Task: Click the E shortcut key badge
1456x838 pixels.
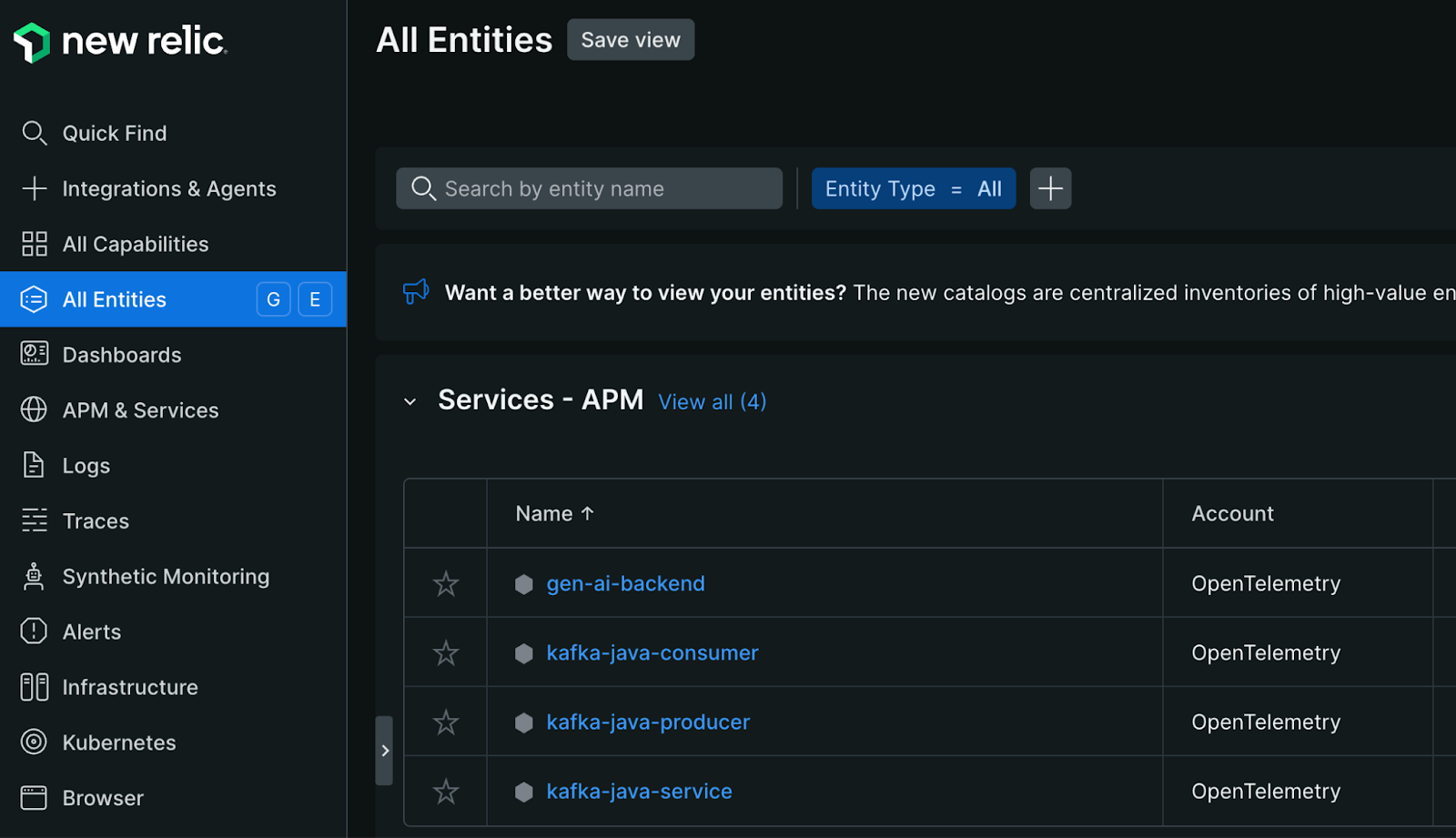Action: (315, 299)
